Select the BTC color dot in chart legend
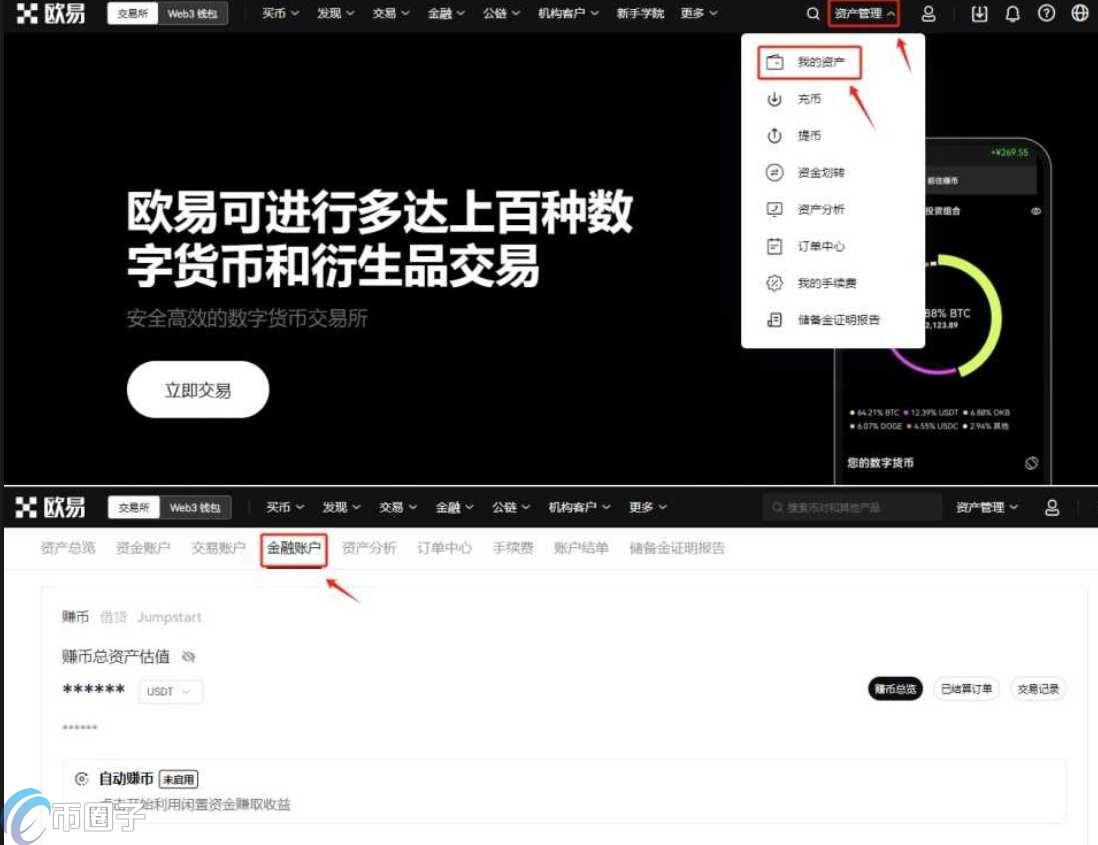Screen dimensions: 1098x845 click(x=852, y=412)
